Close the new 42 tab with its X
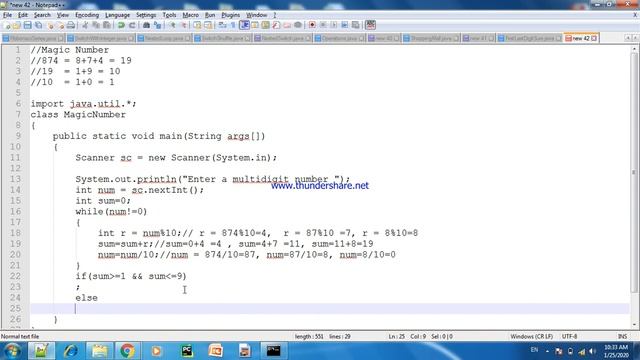640x360 pixels. coord(594,38)
